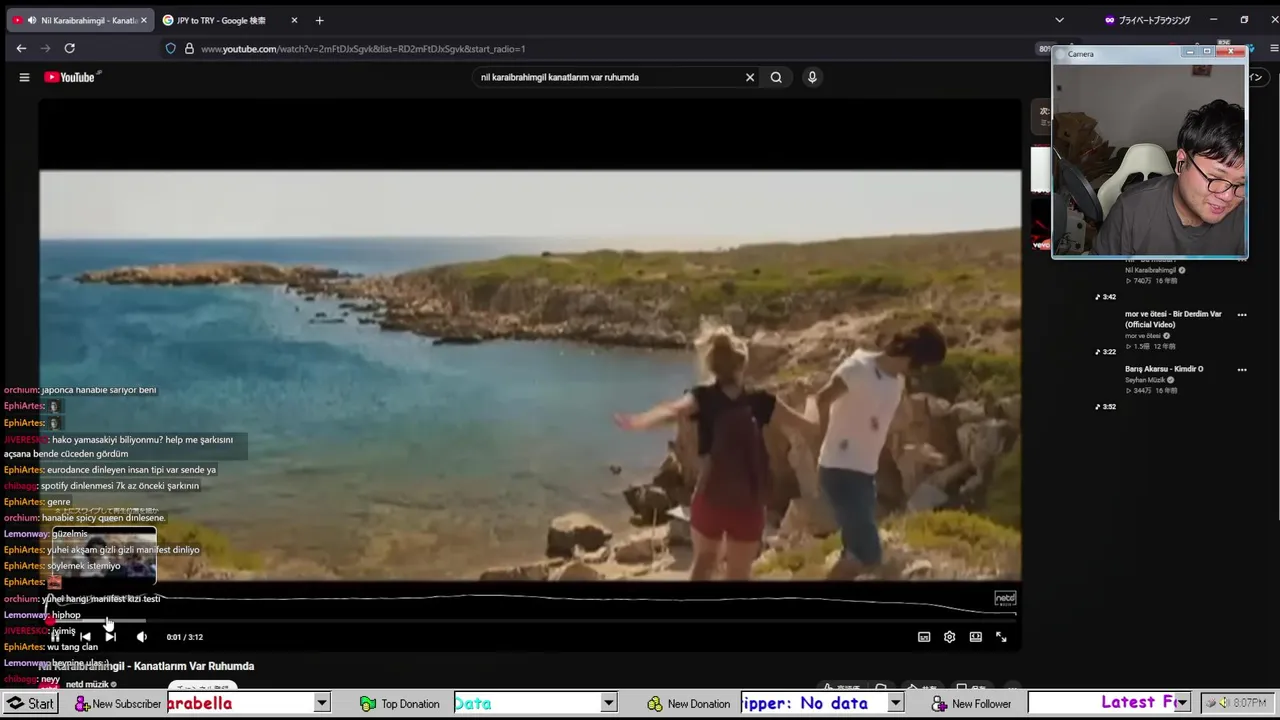
Task: Open Barış Akarsu Kimdir O video
Action: click(1164, 369)
